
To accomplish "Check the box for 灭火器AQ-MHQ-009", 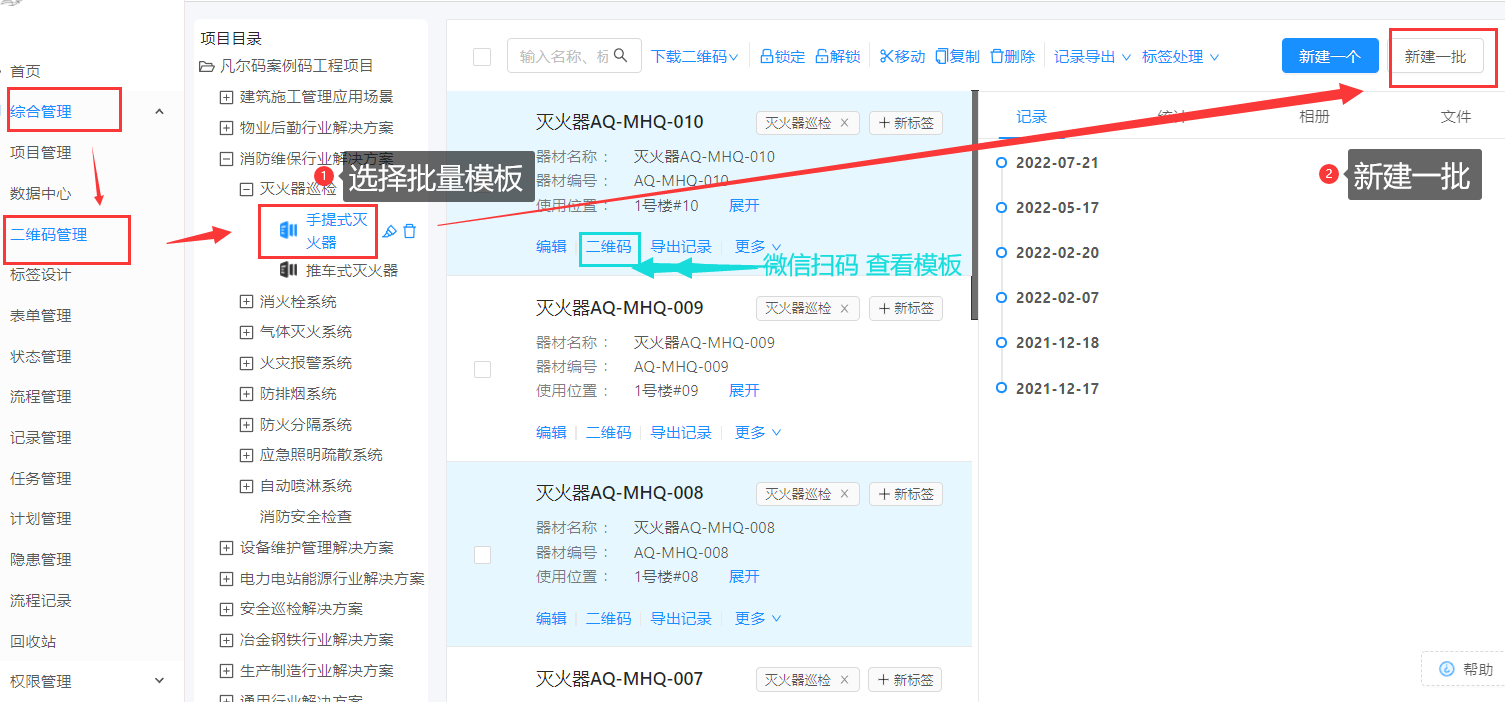I will 482,369.
